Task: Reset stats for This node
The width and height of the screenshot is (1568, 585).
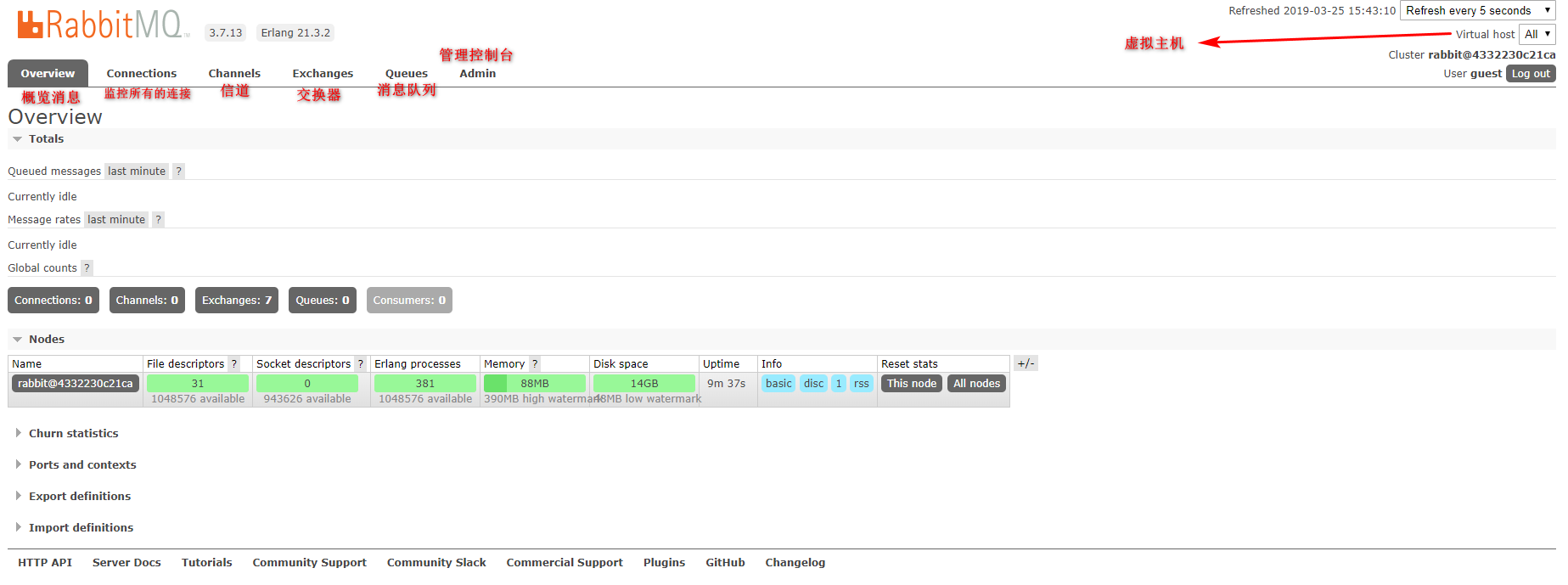Action: point(912,384)
